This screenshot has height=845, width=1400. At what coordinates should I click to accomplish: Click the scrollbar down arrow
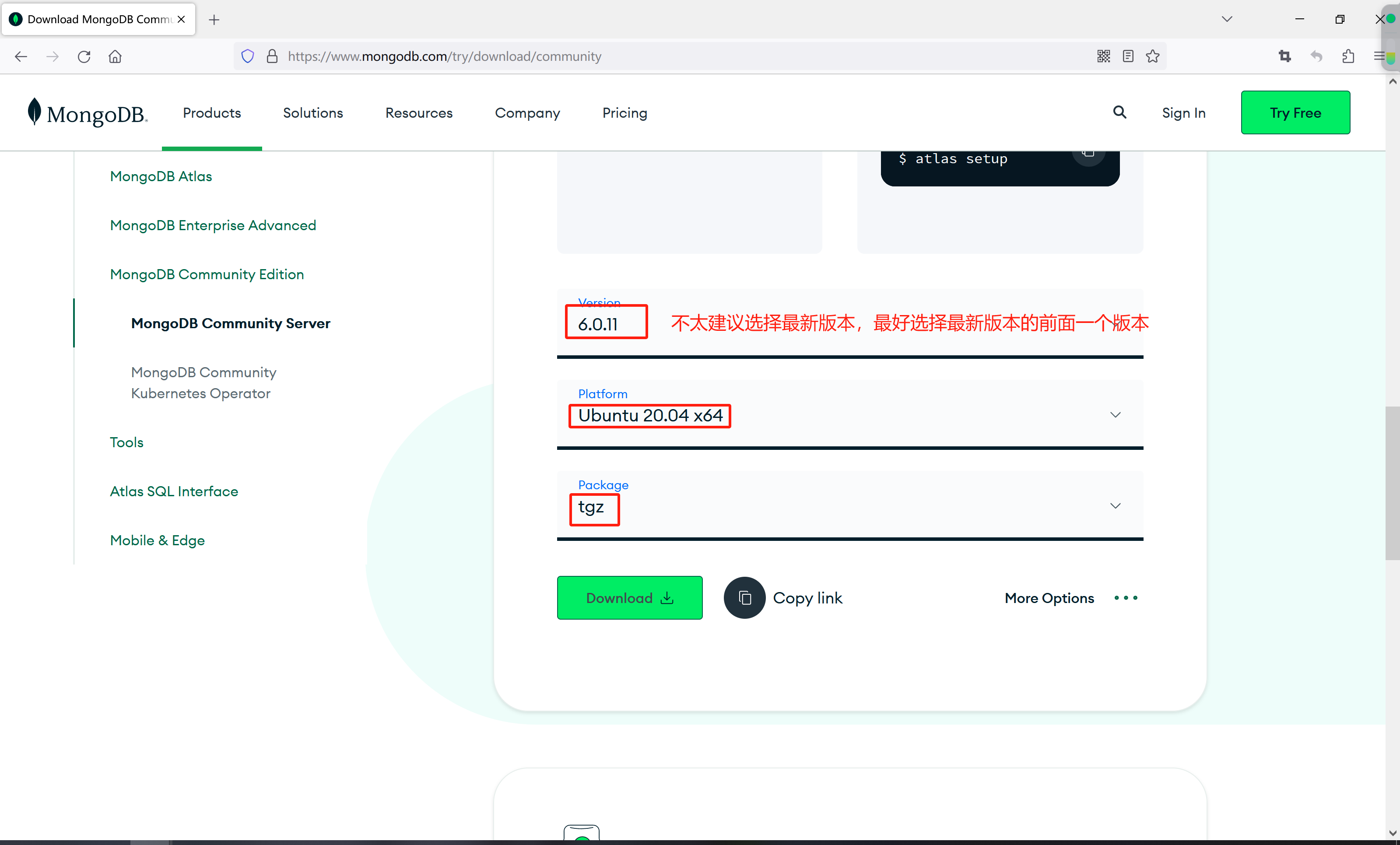pyautogui.click(x=1392, y=833)
